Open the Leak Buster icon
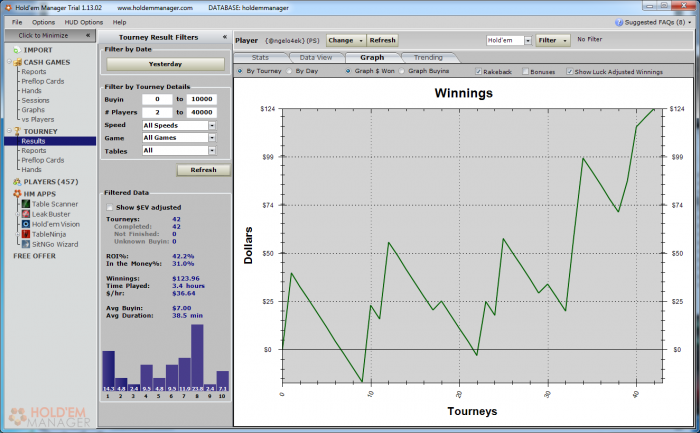Image resolution: width=700 pixels, height=433 pixels. click(26, 214)
